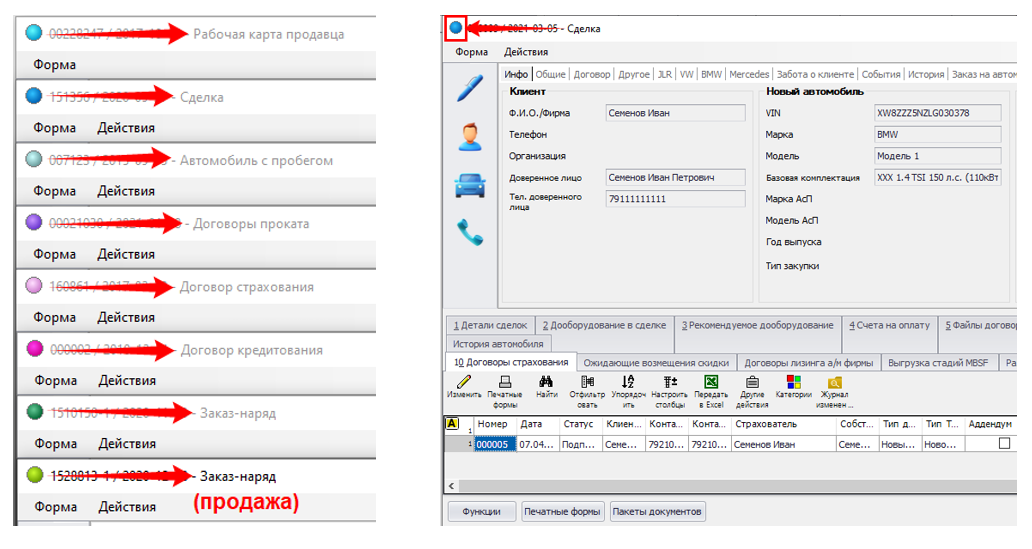Click the Функции button

481,512
